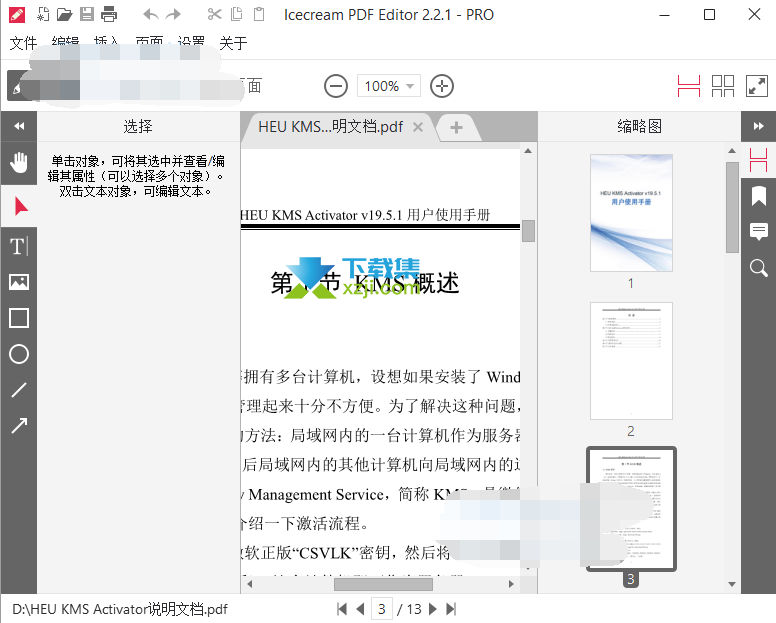Click the Icecream PDF Editor app logo
This screenshot has height=623, width=776.
point(17,15)
